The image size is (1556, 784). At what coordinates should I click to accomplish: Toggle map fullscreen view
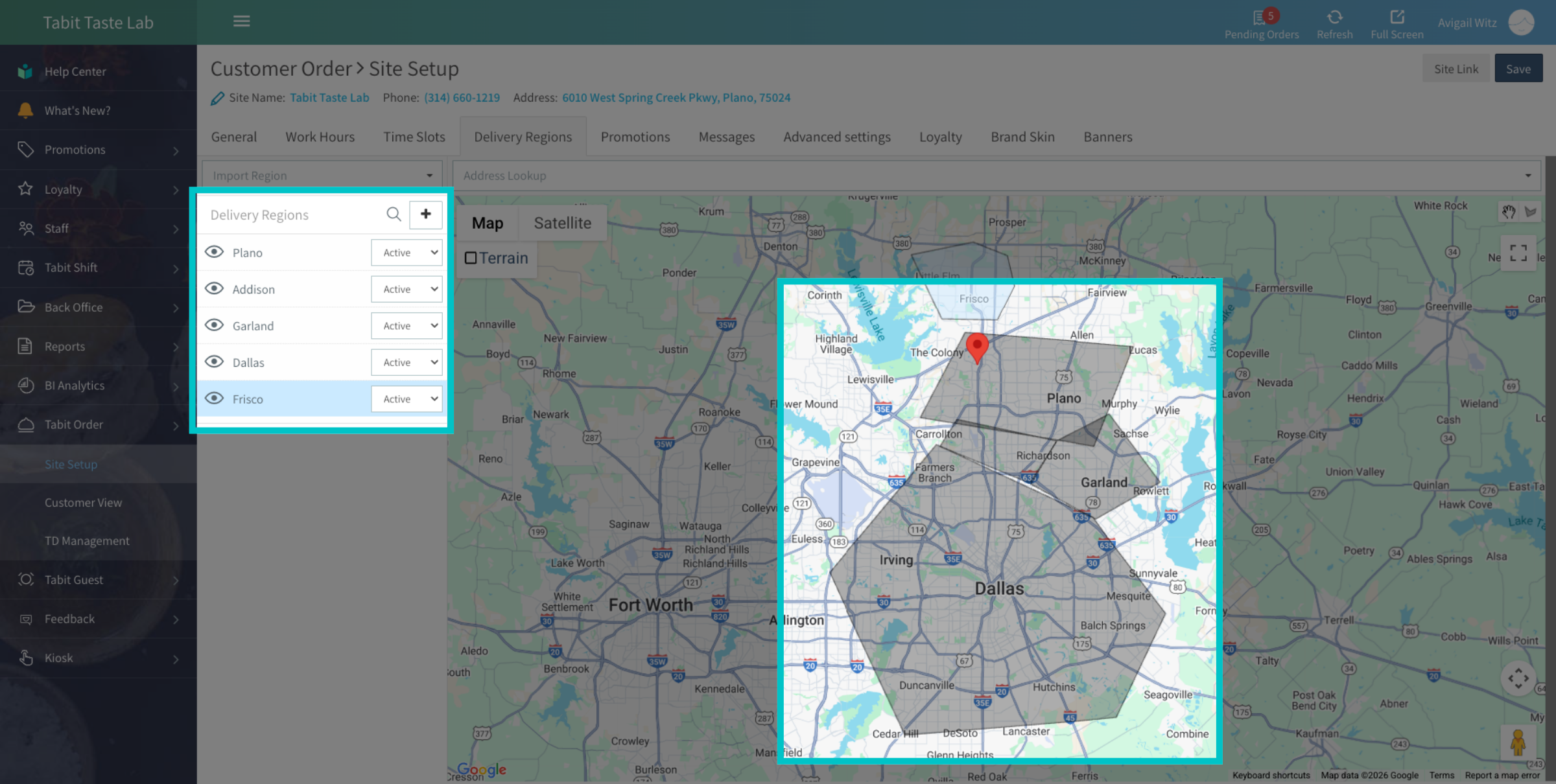(1518, 253)
